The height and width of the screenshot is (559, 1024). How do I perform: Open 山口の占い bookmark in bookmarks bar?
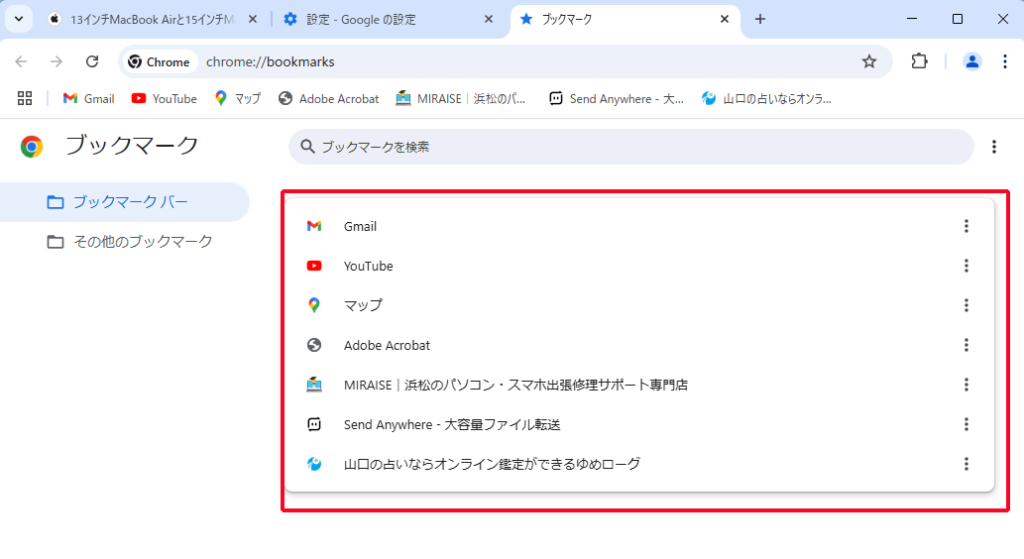[767, 99]
